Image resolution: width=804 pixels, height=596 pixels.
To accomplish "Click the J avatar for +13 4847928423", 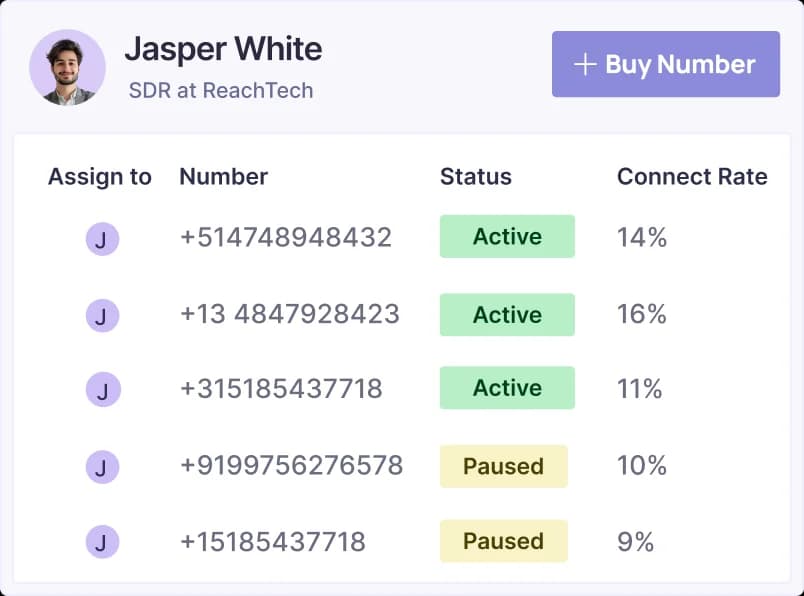I will [x=102, y=316].
